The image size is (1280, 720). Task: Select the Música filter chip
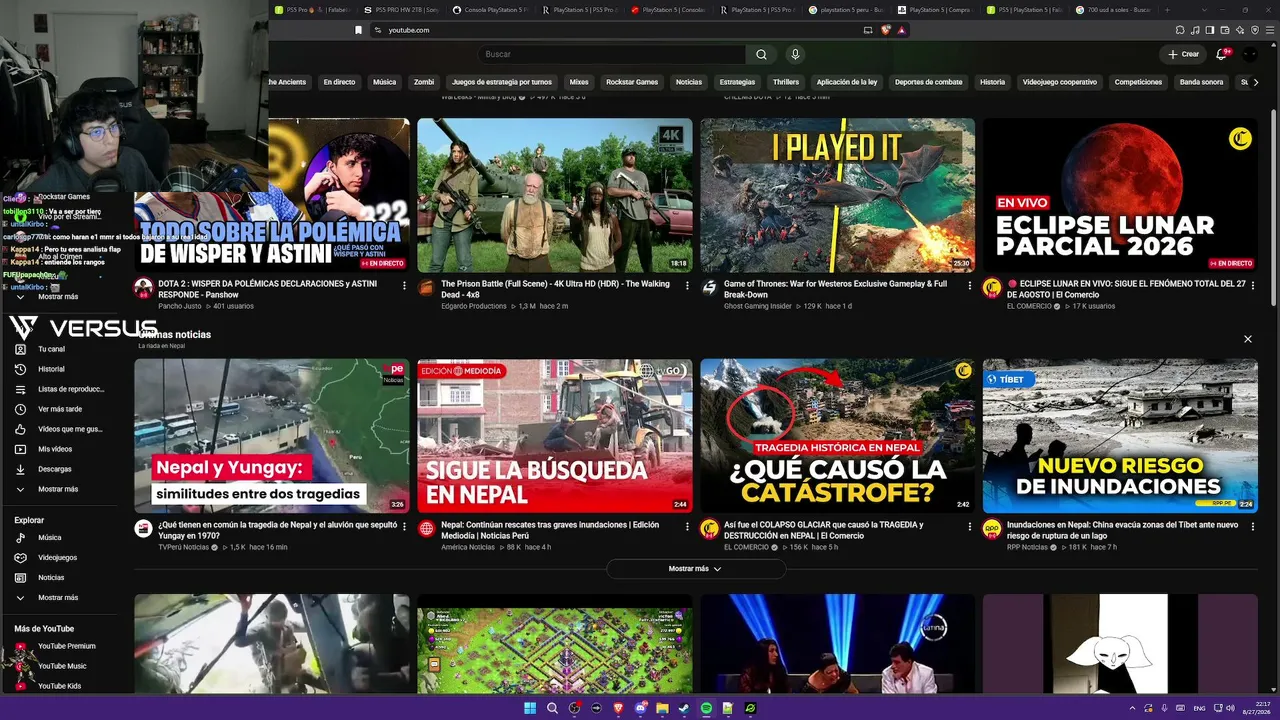(384, 82)
